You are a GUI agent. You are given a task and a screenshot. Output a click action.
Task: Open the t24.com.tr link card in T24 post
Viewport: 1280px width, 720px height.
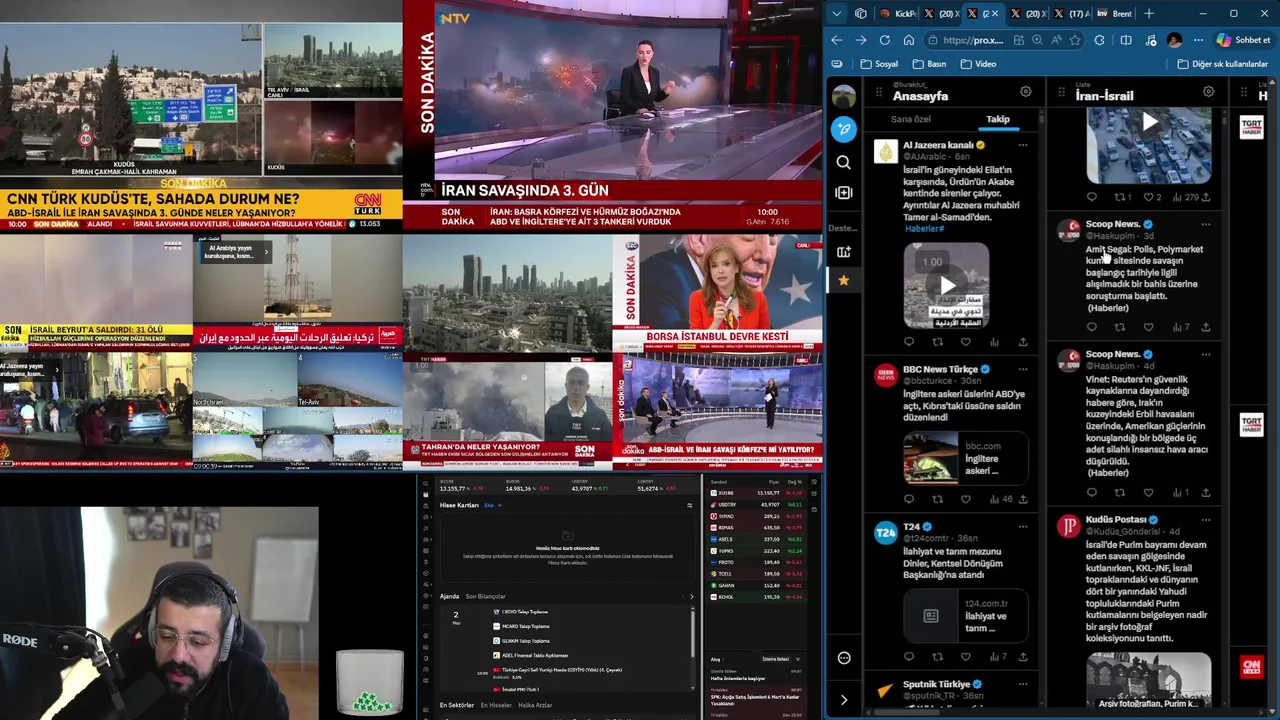pos(966,616)
